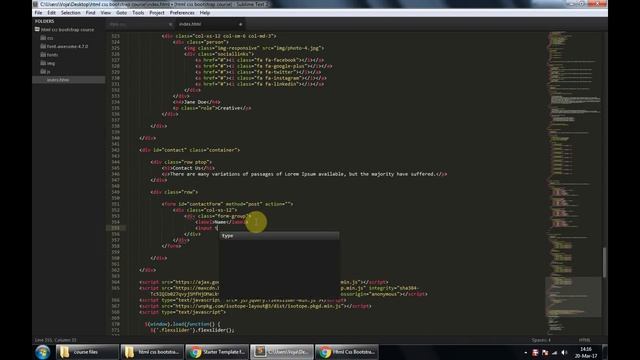Open the File menu
This screenshot has width=640, height=360.
tap(38, 13)
